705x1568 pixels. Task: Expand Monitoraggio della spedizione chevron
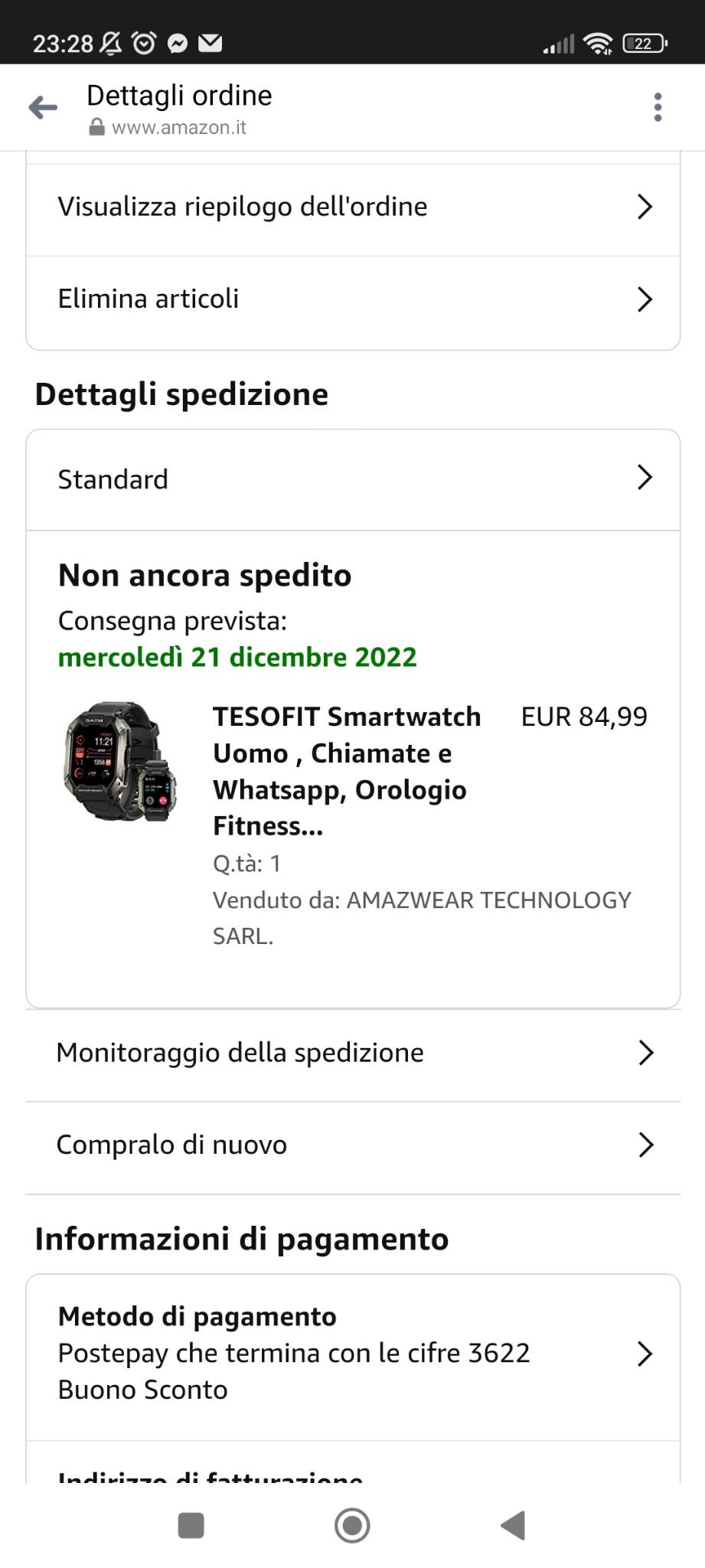[645, 1053]
